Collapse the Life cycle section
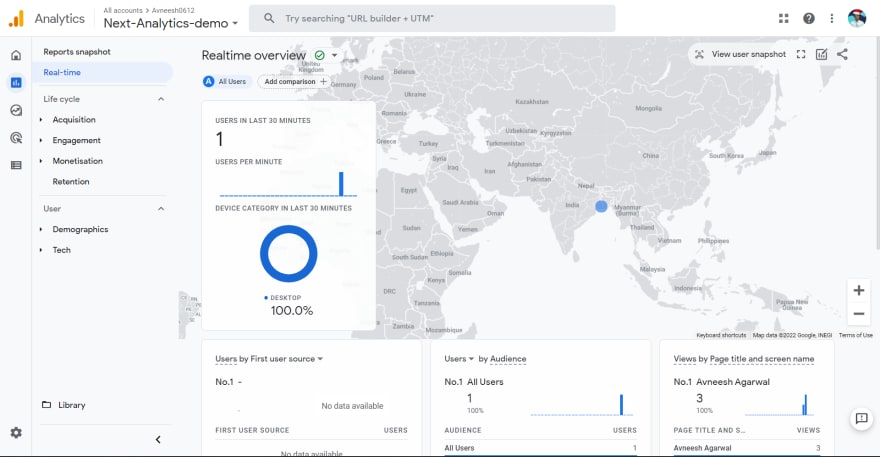Image resolution: width=880 pixels, height=457 pixels. tap(161, 99)
